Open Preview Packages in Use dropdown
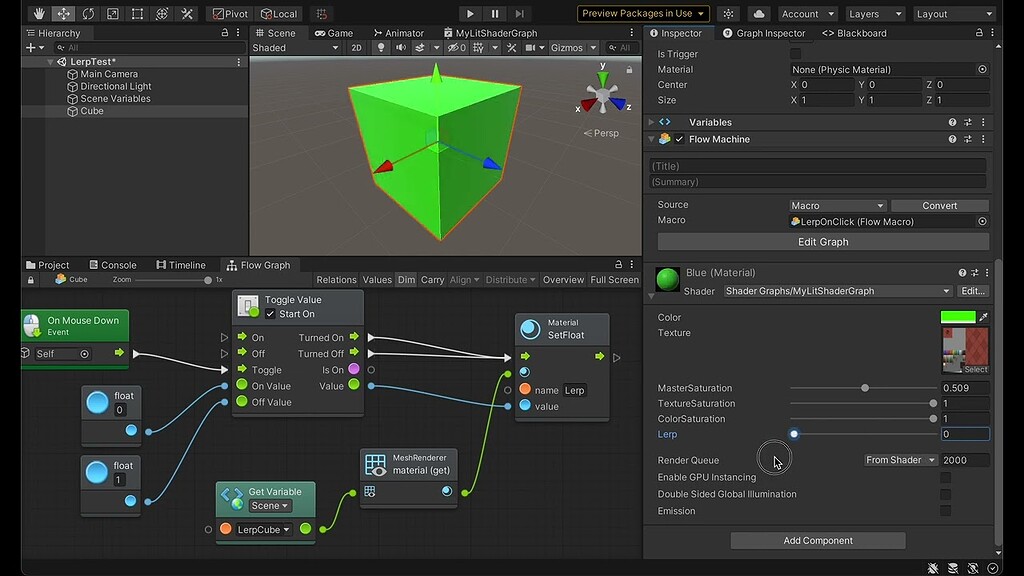The height and width of the screenshot is (576, 1024). [643, 14]
